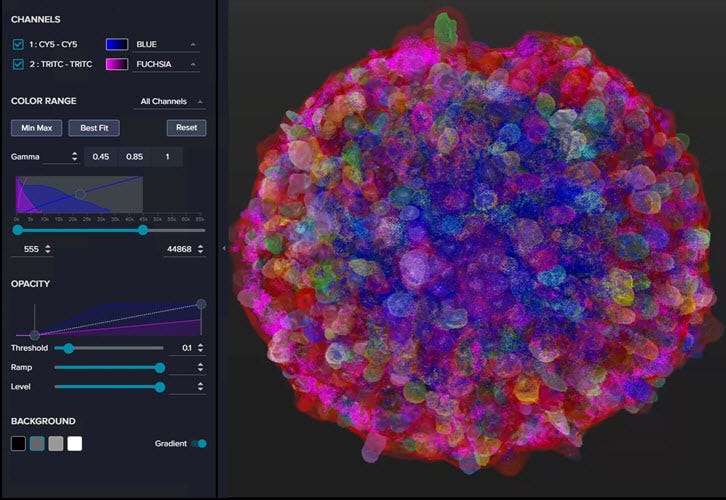The image size is (726, 500).
Task: Click the Gamma value stepper arrows
Action: 74,156
